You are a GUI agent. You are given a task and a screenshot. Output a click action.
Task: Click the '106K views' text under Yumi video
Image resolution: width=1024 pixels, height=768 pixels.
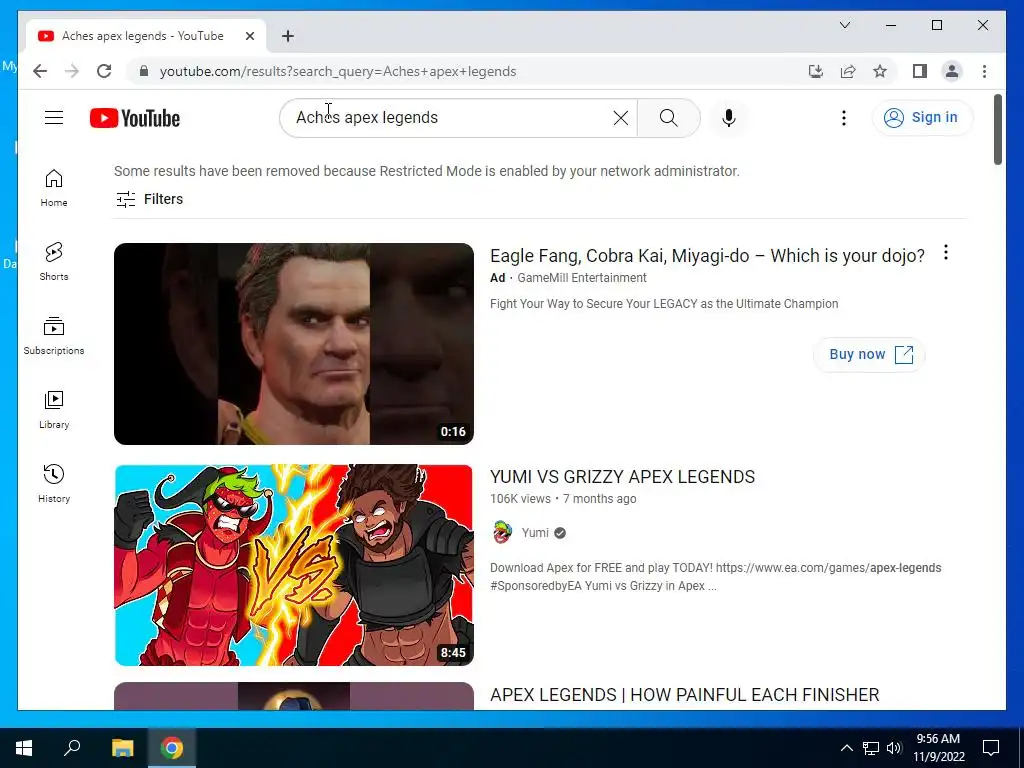(x=520, y=499)
